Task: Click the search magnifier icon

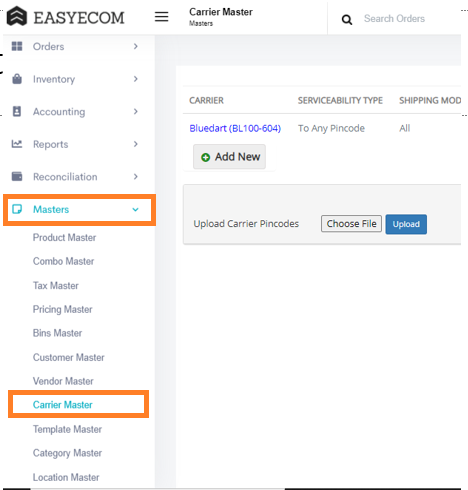Action: click(347, 20)
